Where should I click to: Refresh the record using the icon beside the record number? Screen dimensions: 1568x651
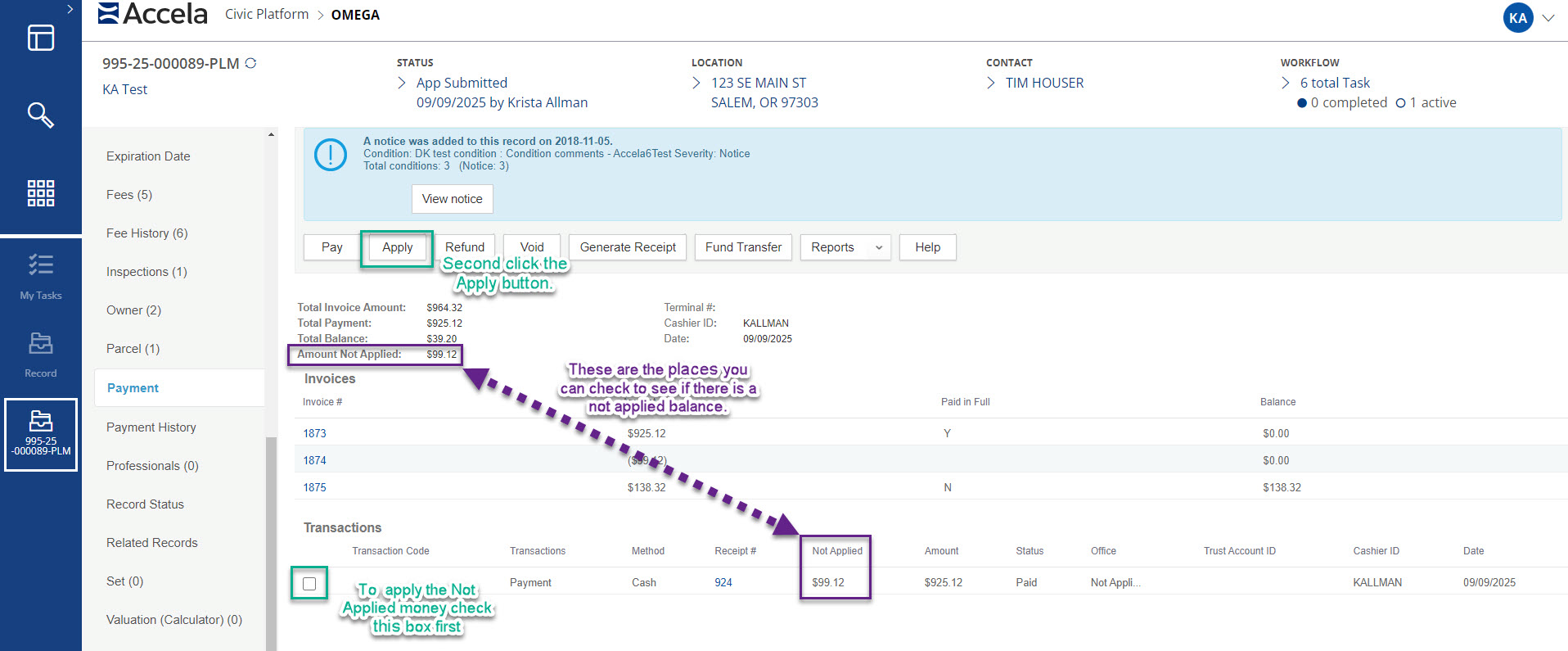pos(251,63)
